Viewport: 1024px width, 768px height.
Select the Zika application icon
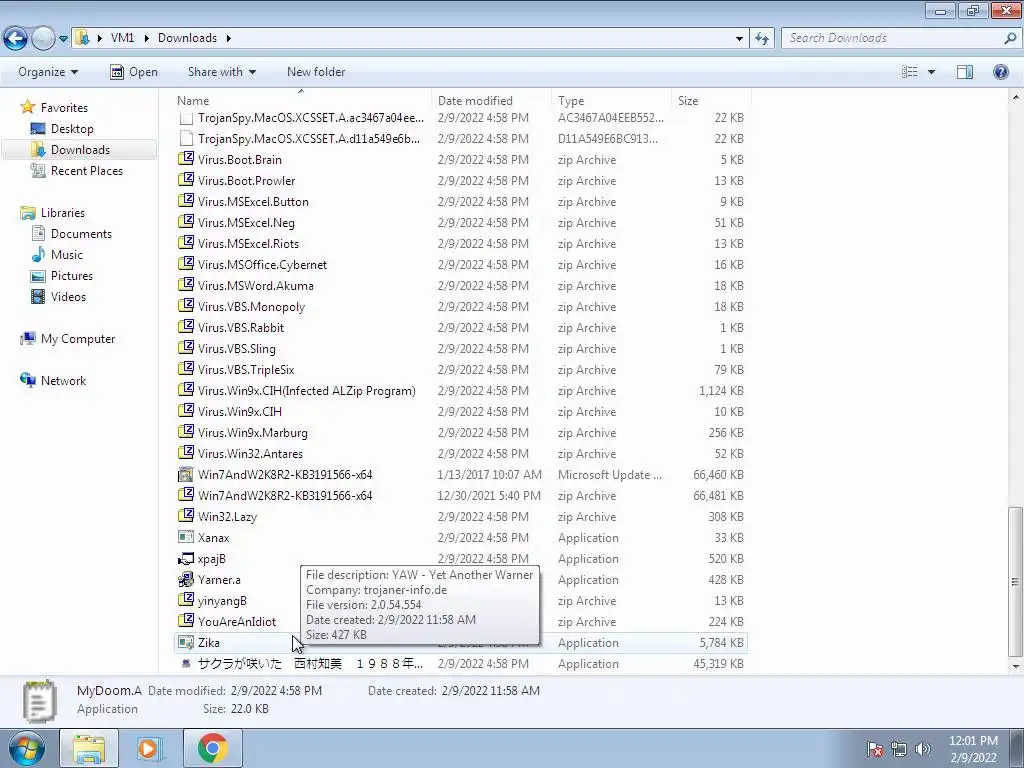click(186, 643)
